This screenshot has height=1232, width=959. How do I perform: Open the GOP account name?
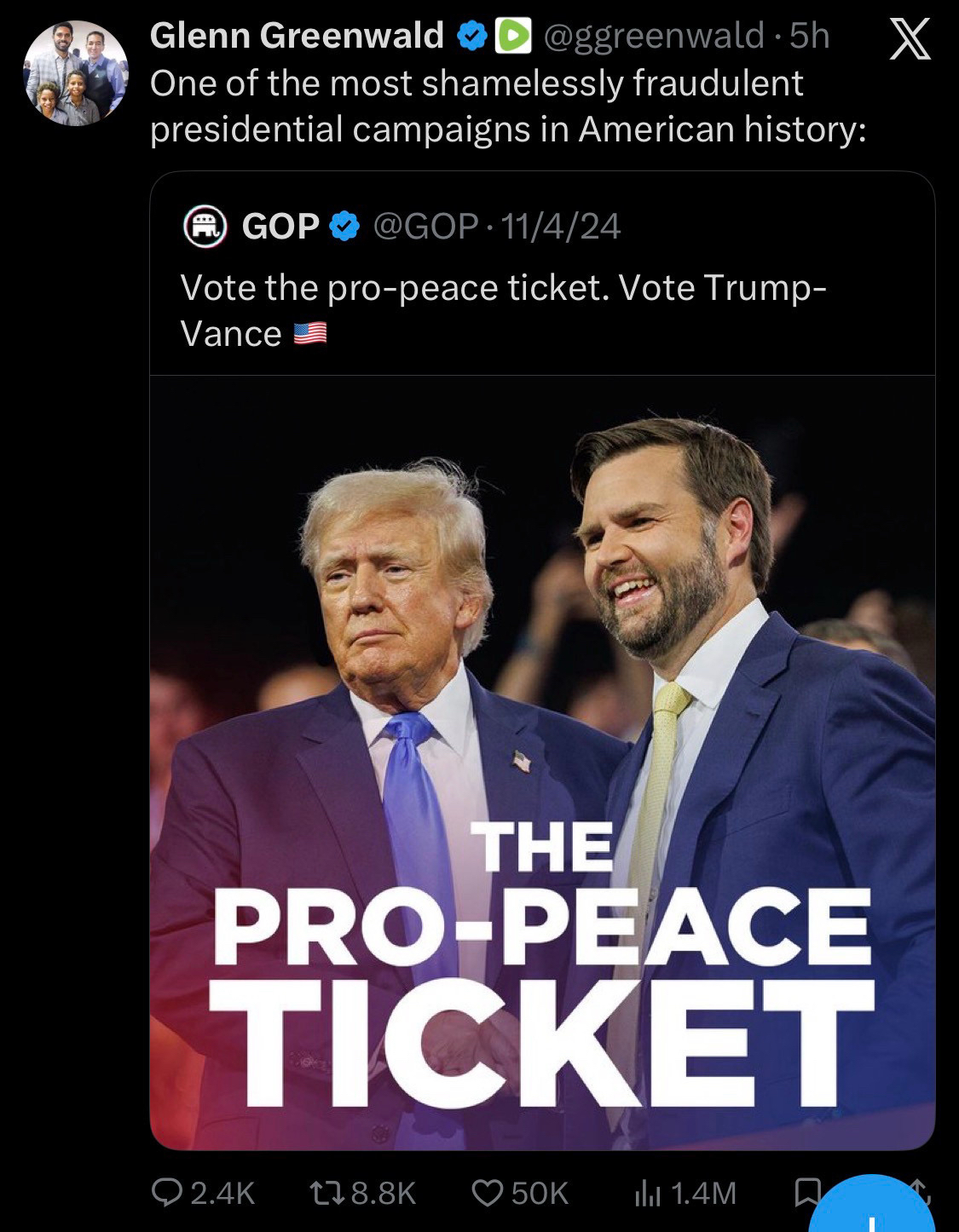tap(280, 227)
